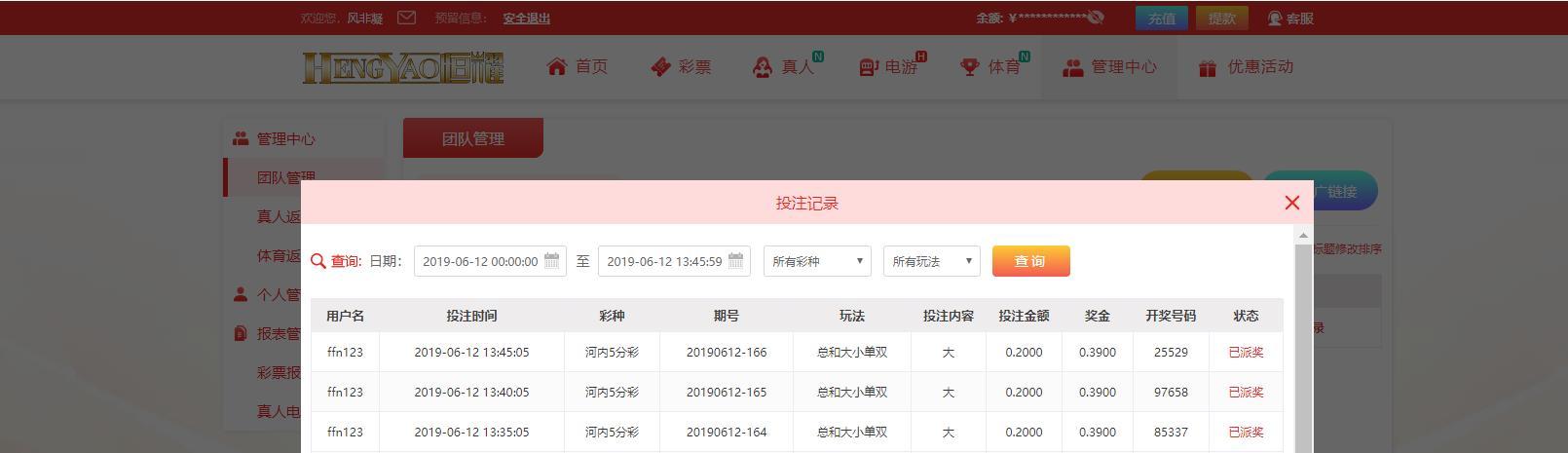Open the 真人 live casino menu
The image size is (1568, 453).
(x=785, y=66)
